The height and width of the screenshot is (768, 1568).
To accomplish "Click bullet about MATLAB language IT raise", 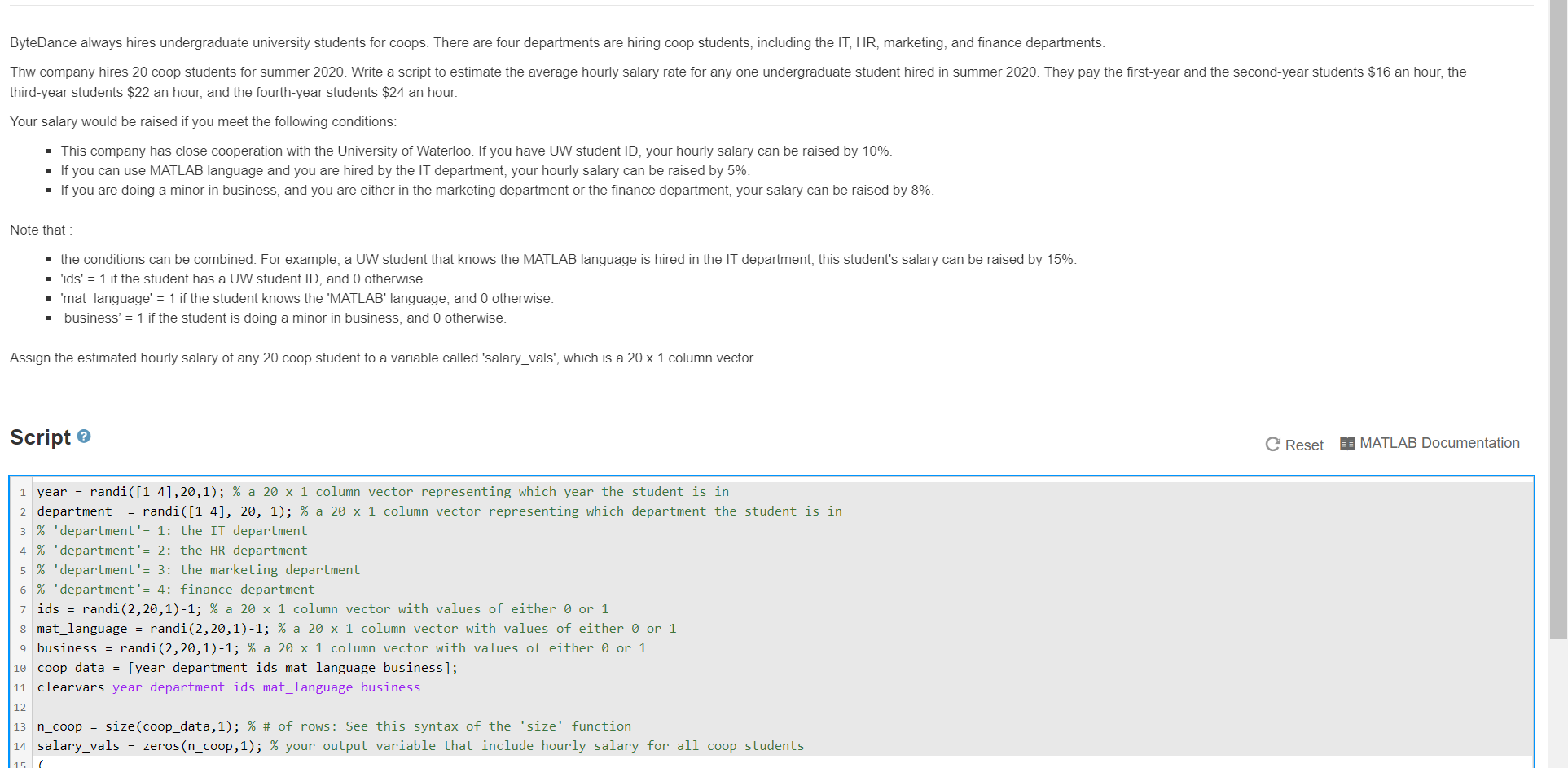I will pyautogui.click(x=405, y=171).
